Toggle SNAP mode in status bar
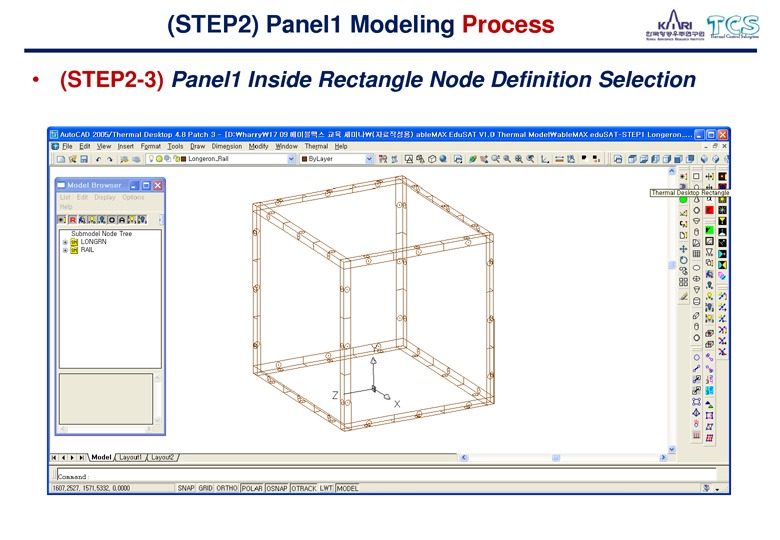 coord(186,488)
